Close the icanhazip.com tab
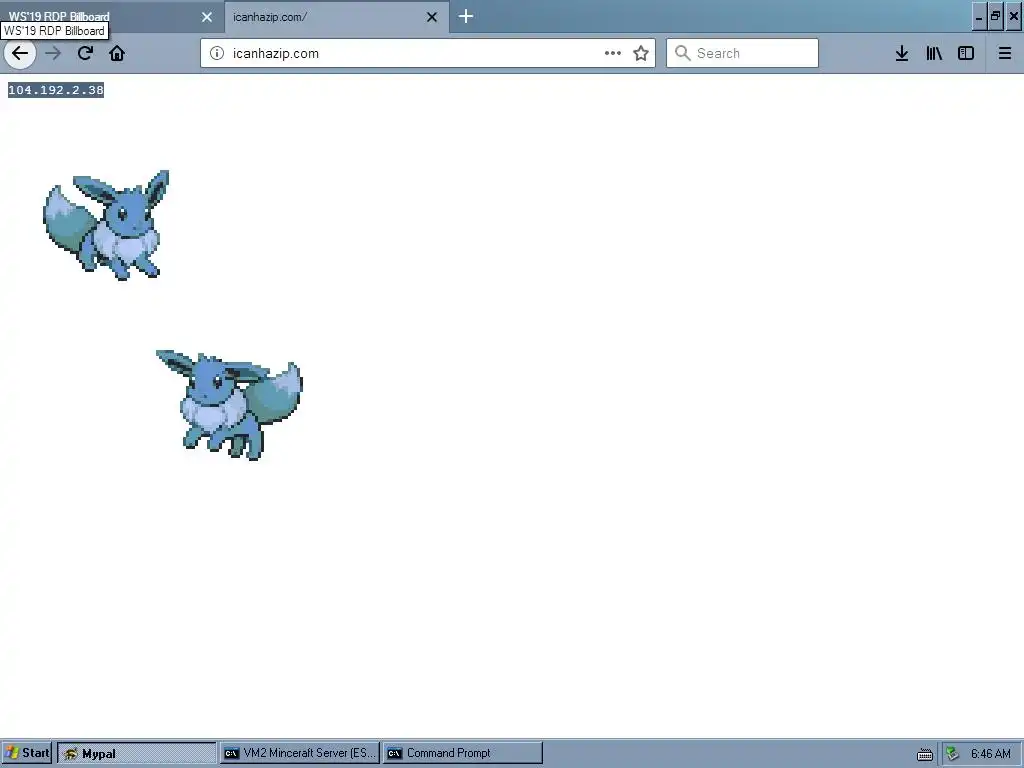The image size is (1024, 768). coord(432,17)
